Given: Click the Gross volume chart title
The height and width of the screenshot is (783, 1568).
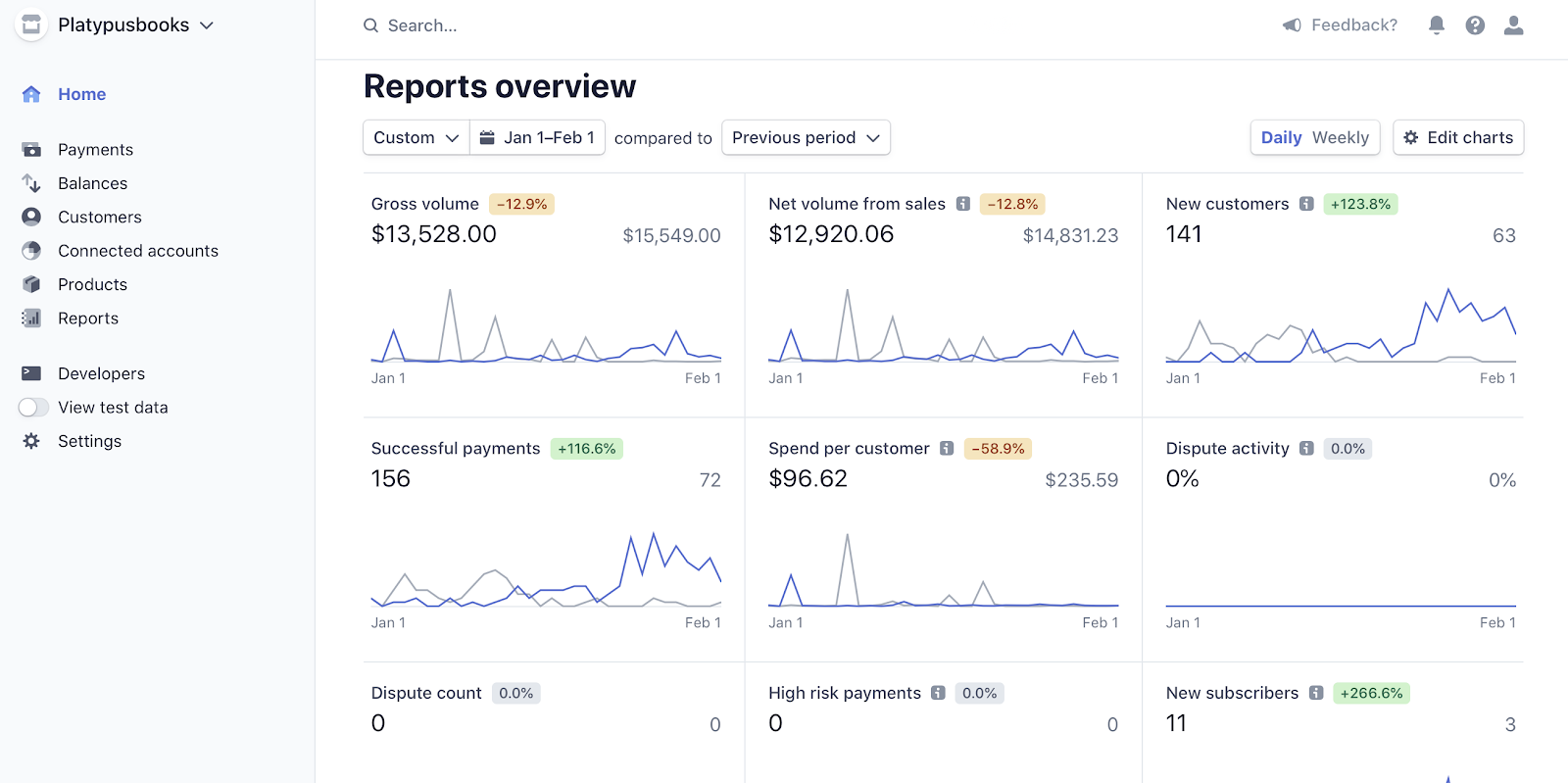Looking at the screenshot, I should 425,204.
